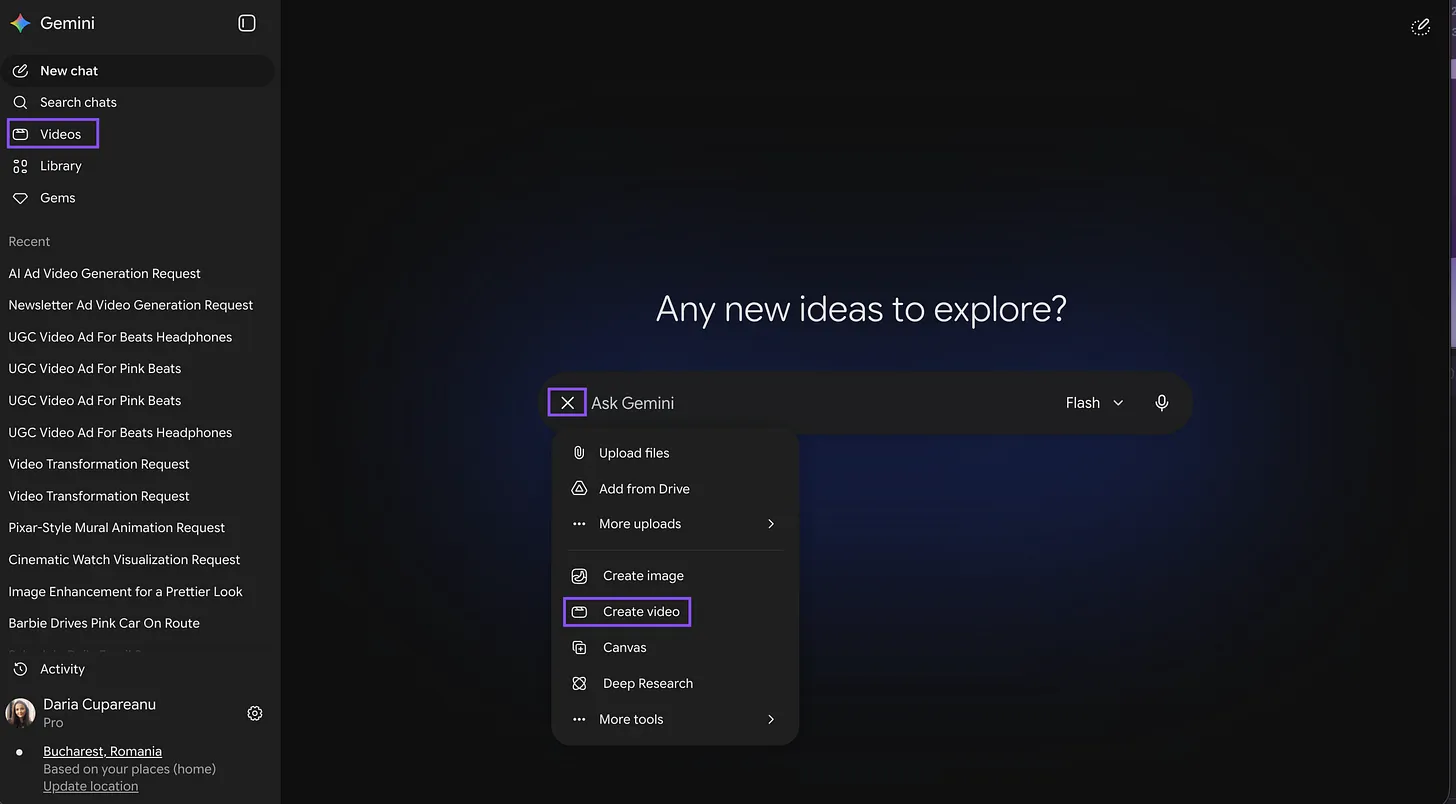This screenshot has width=1456, height=804.
Task: Click the paperclip icon beside Upload files
Action: [x=579, y=453]
